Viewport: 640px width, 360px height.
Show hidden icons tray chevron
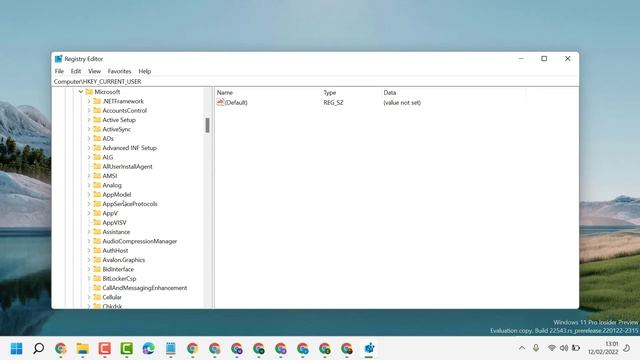click(522, 348)
